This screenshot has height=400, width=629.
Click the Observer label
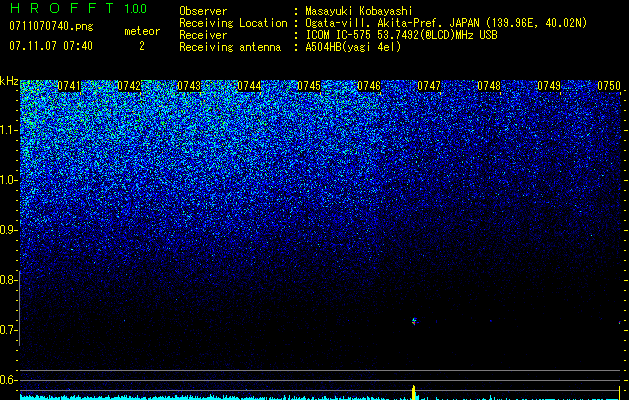203,11
